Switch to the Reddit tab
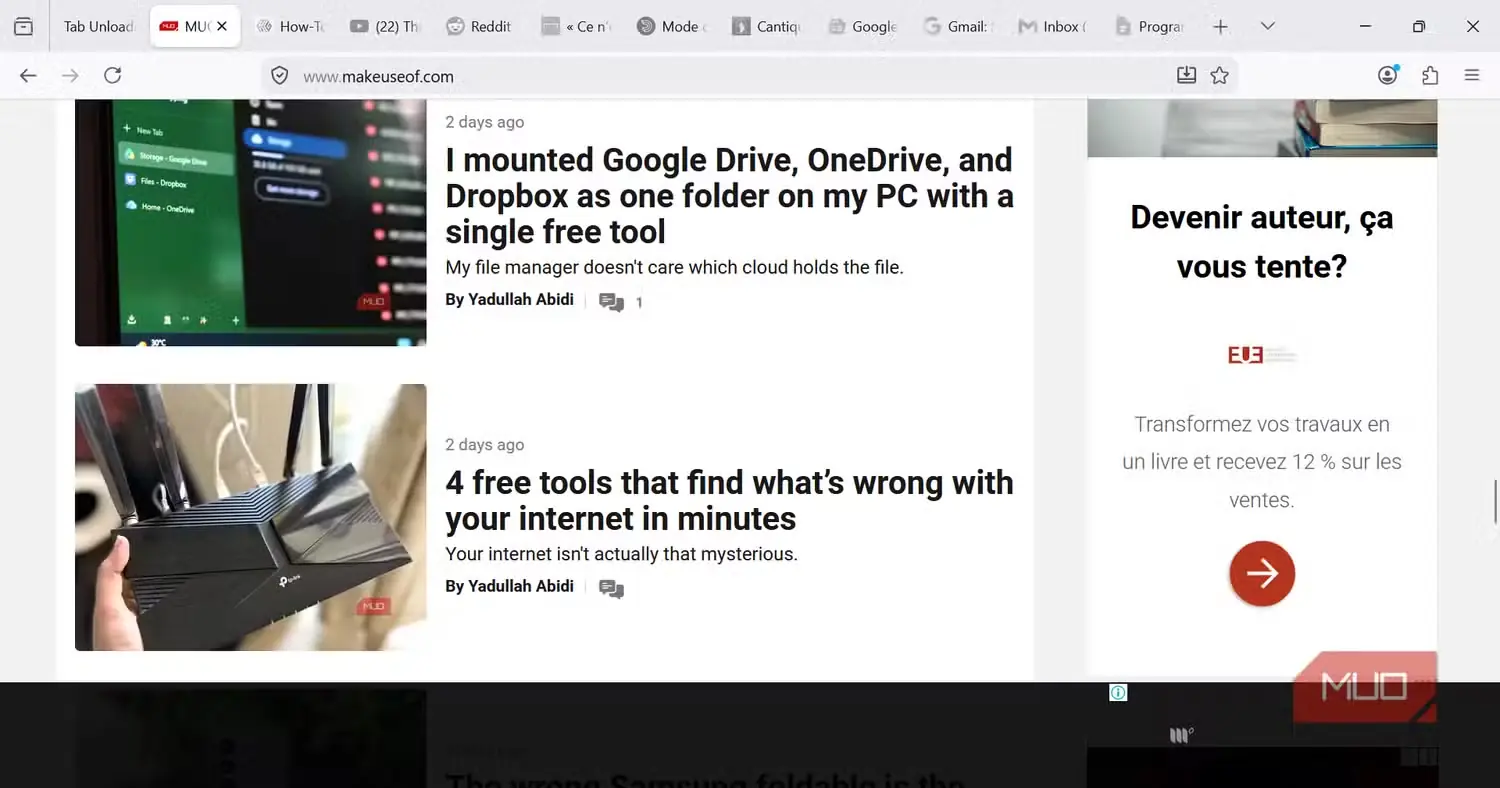The height and width of the screenshot is (788, 1500). click(x=482, y=27)
